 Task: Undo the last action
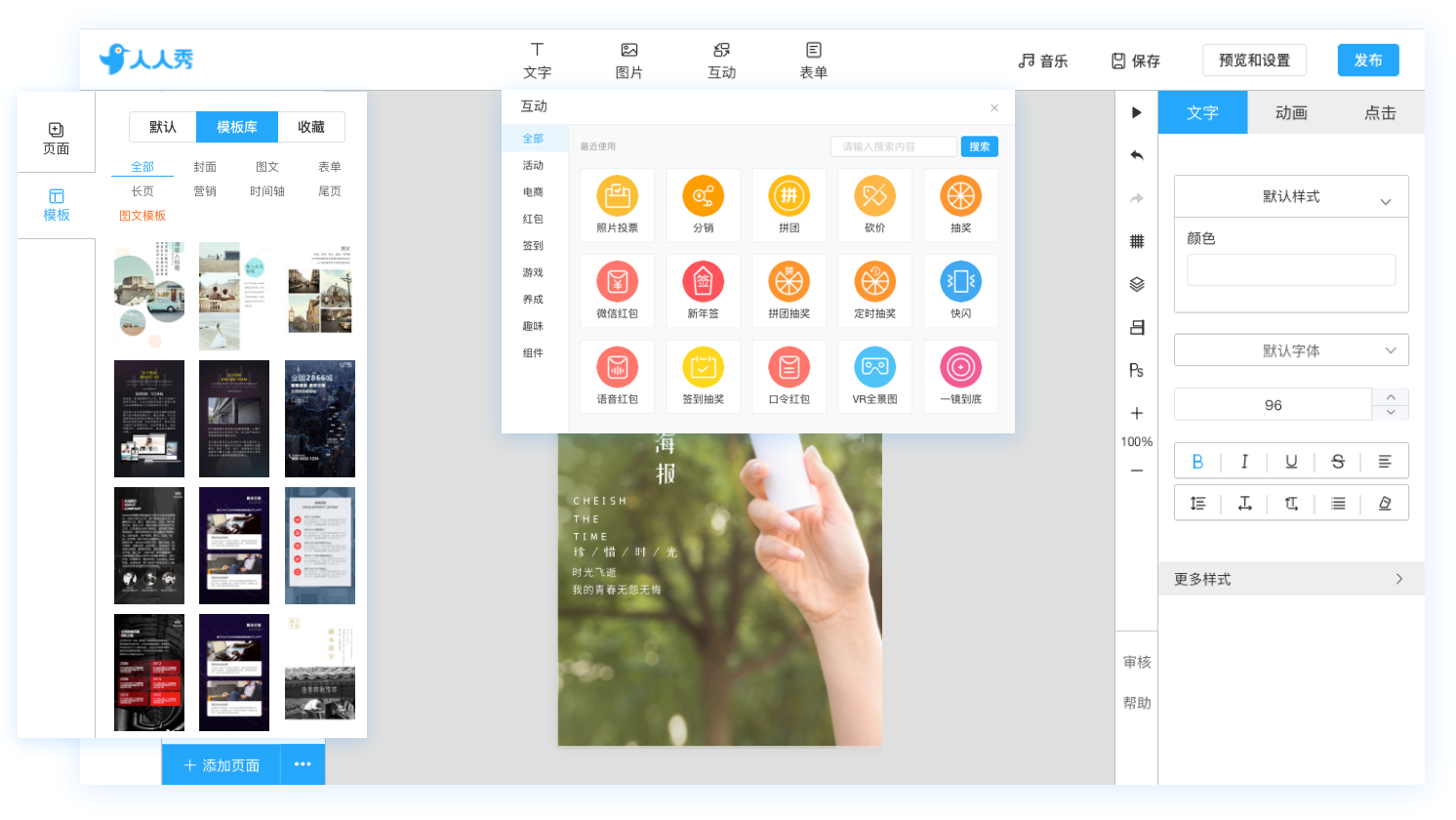tap(1136, 155)
